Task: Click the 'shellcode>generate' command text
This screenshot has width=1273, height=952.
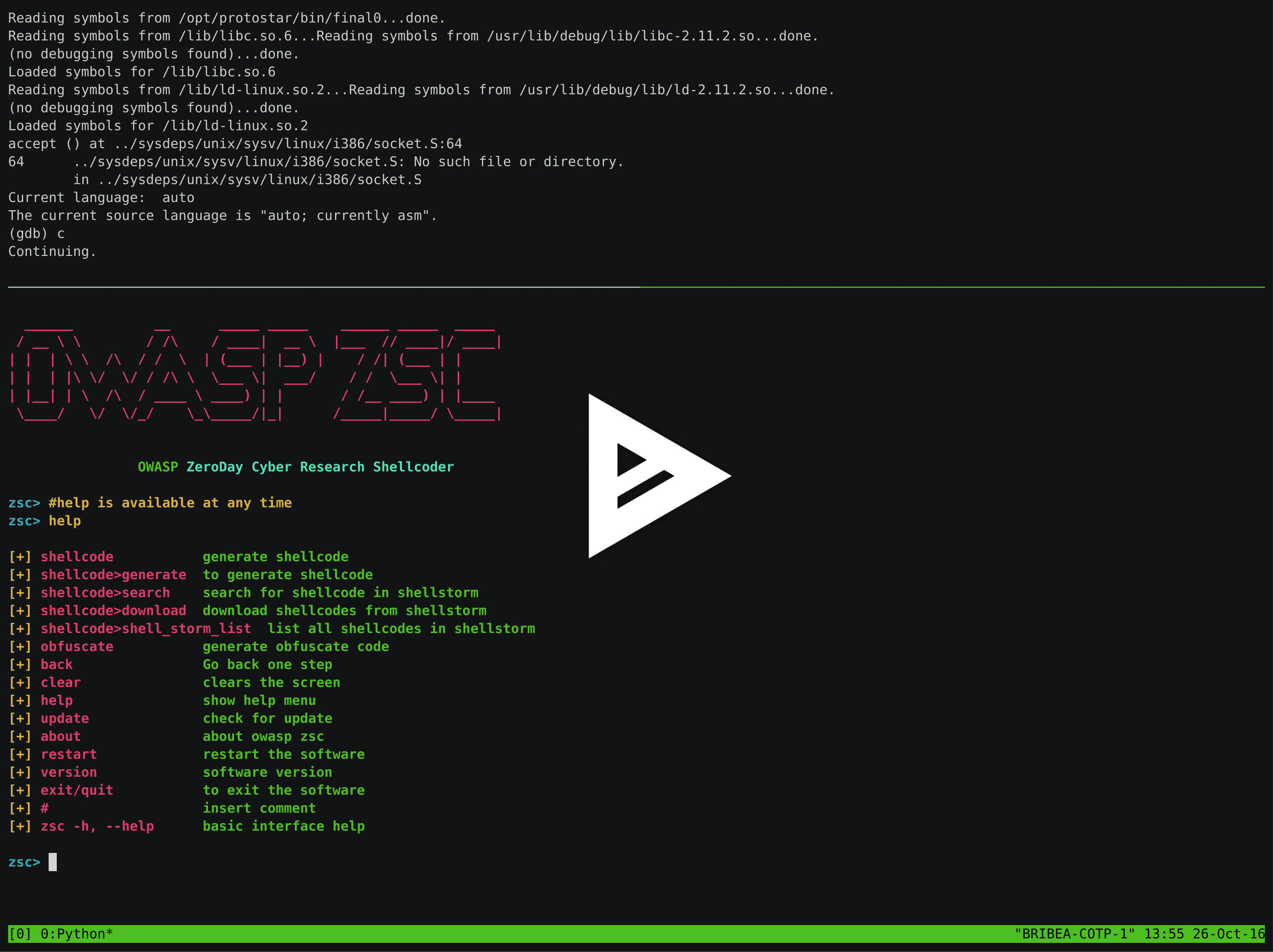Action: pyautogui.click(x=114, y=575)
